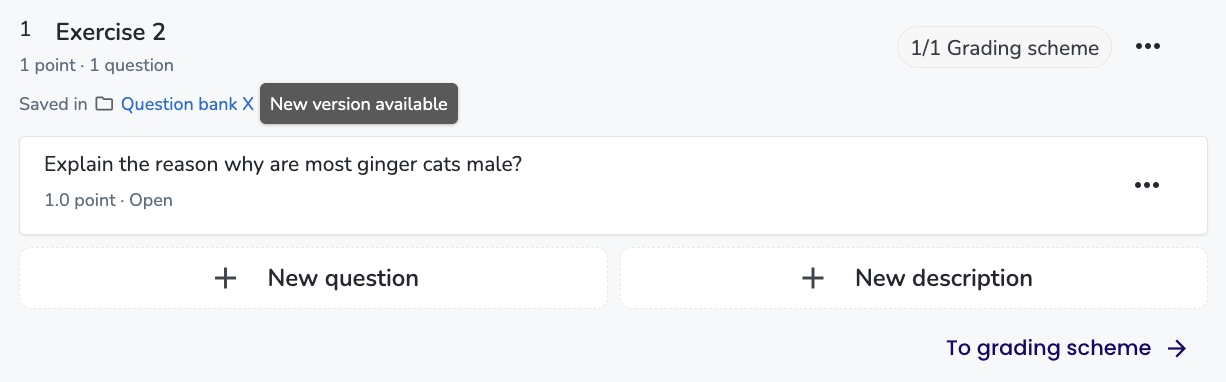Click the arrow icon after To grading scheme
1226x382 pixels.
click(1178, 348)
